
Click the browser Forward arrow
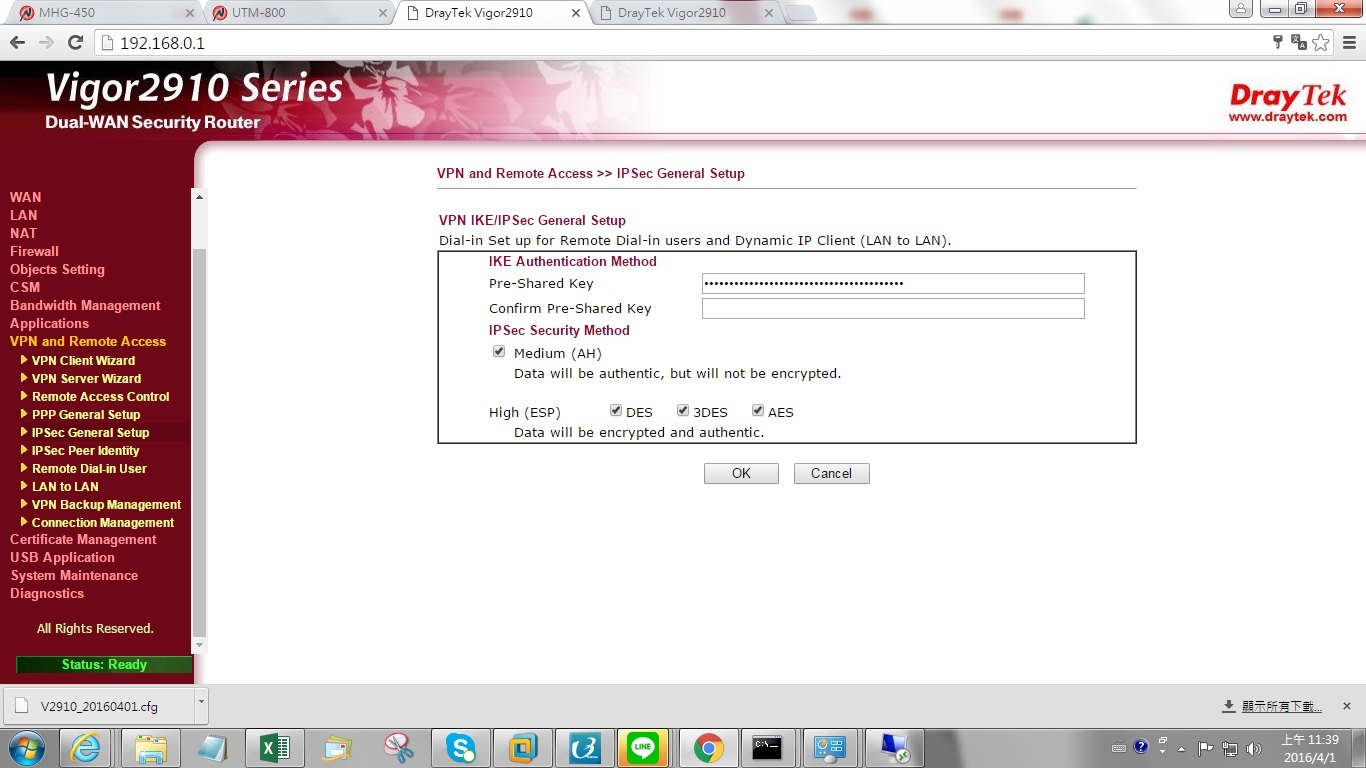[x=46, y=43]
